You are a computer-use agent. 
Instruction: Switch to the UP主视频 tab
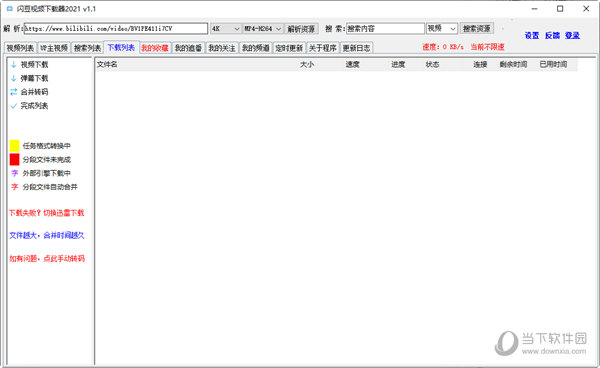(54, 48)
